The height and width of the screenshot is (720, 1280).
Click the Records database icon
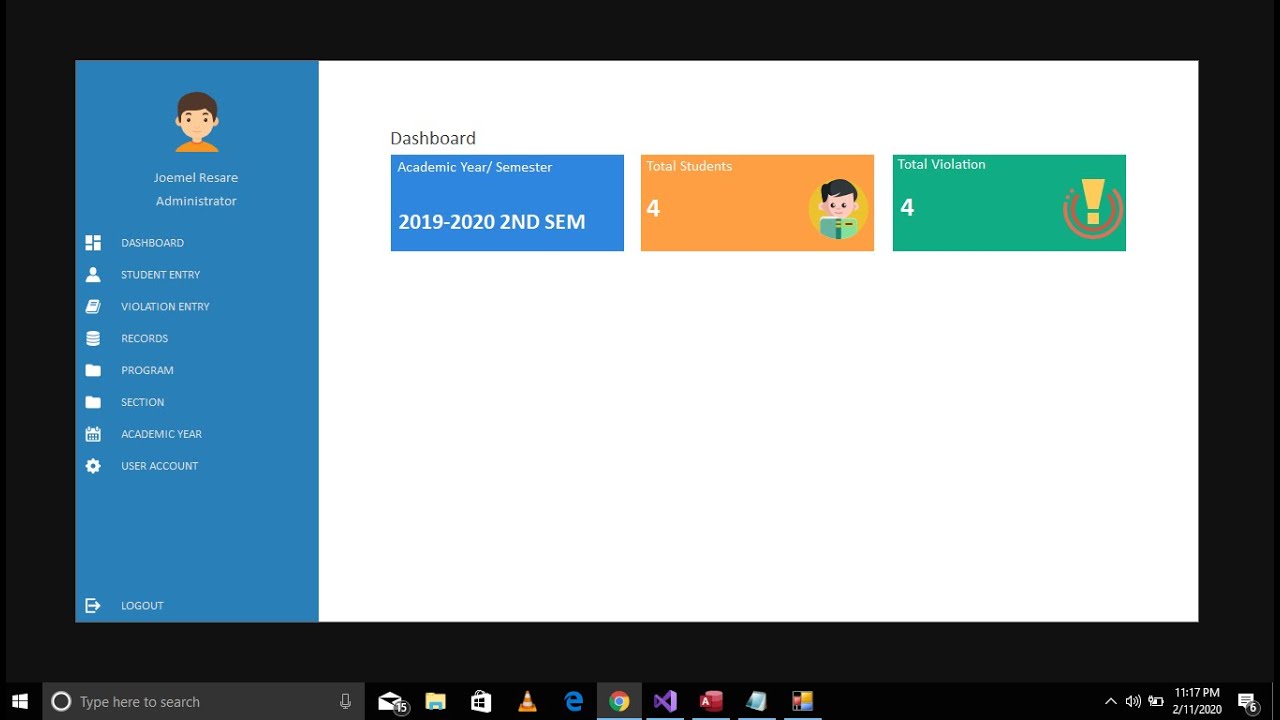point(93,338)
